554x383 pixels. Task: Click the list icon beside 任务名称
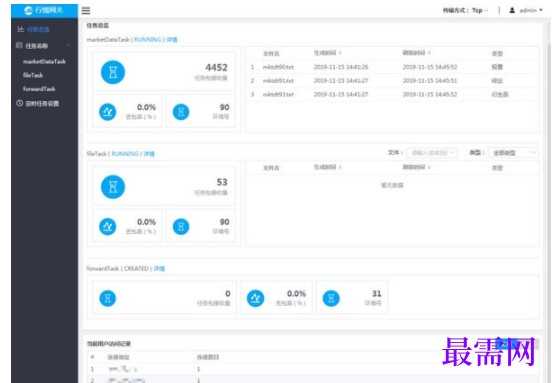pyautogui.click(x=19, y=46)
